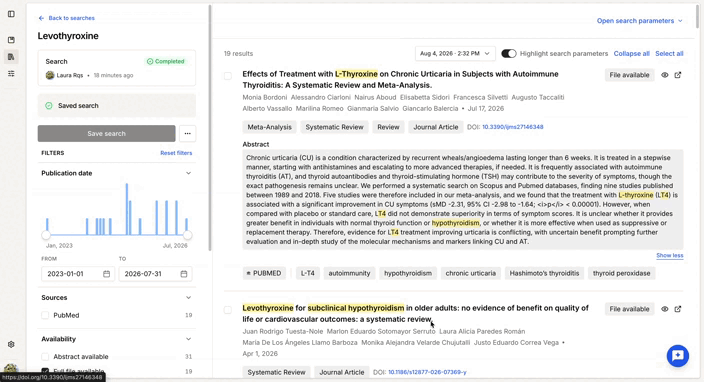The height and width of the screenshot is (382, 704).
Task: Open settings gear in left rail
Action: [x=11, y=344]
